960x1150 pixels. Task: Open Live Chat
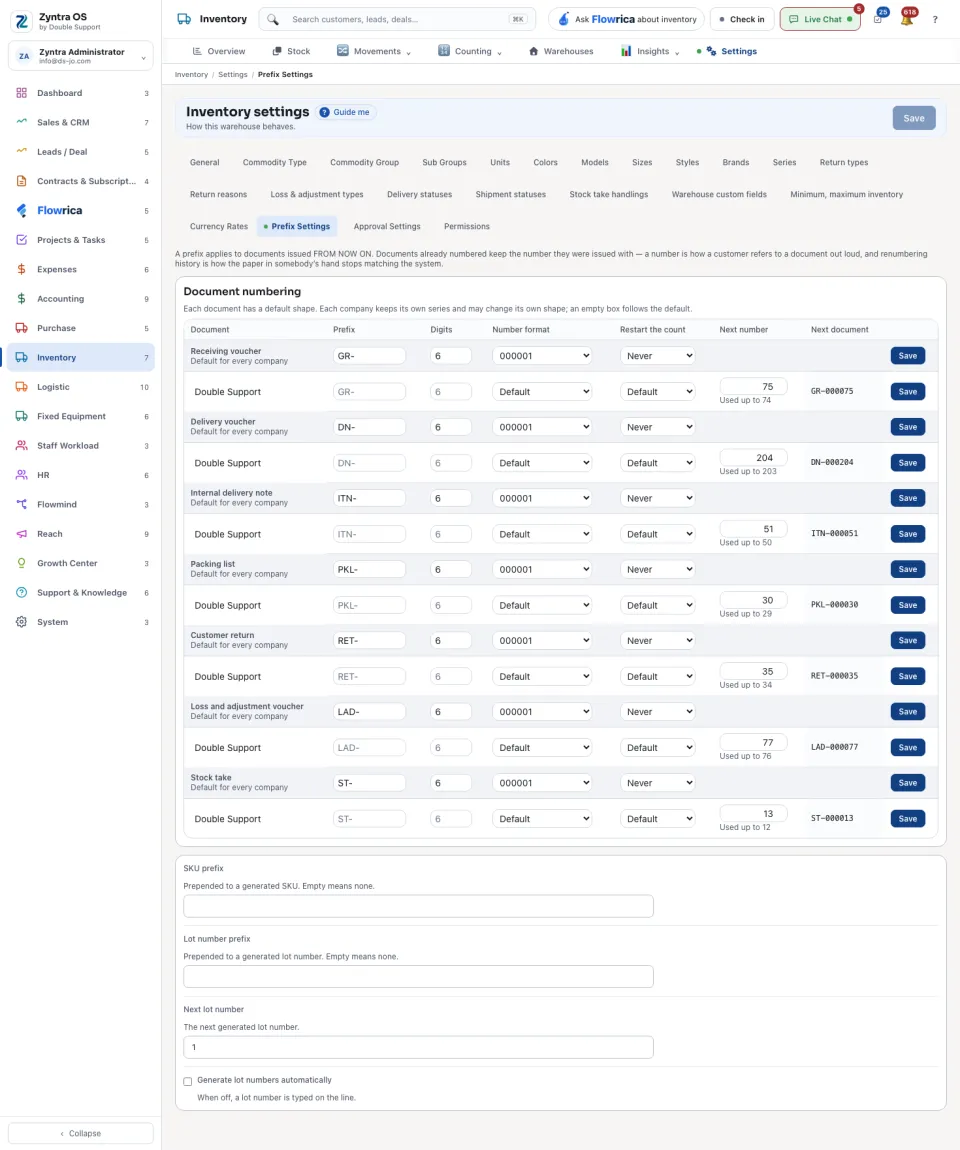[x=820, y=19]
